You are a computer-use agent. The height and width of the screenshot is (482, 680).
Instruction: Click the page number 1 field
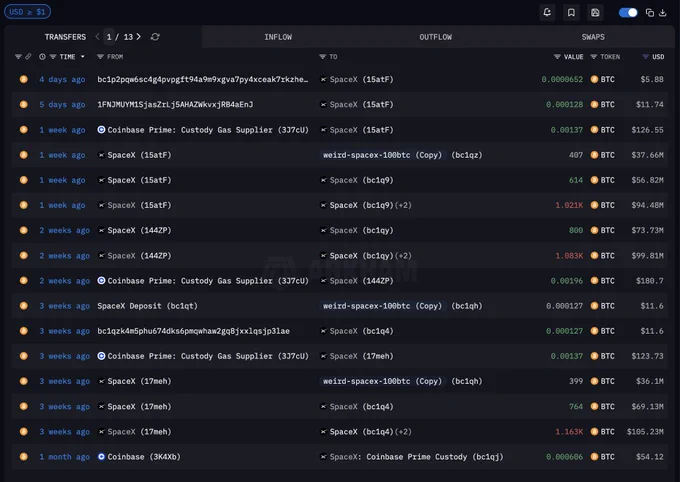click(109, 37)
